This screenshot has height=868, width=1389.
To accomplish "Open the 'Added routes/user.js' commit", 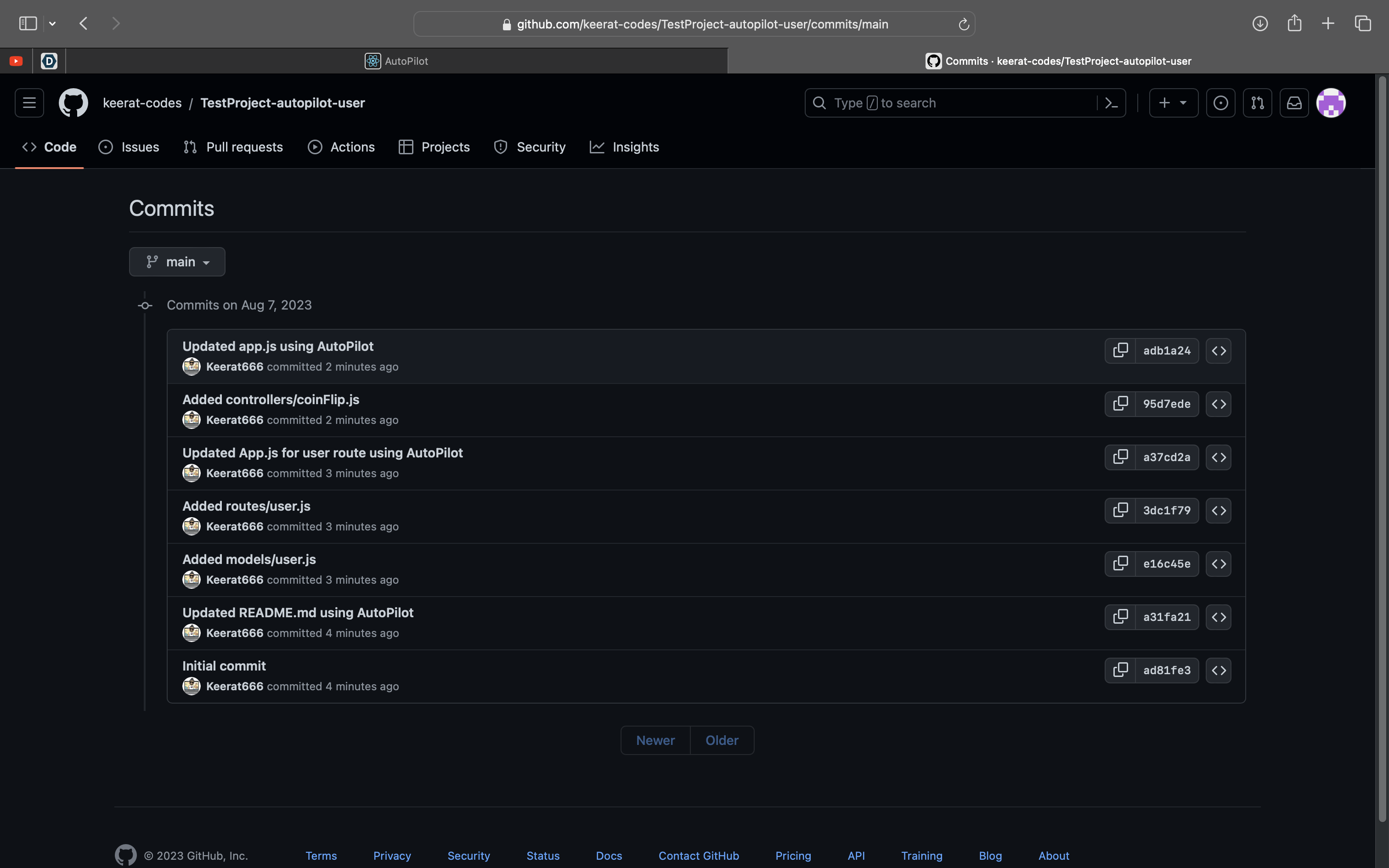I will pyautogui.click(x=246, y=506).
